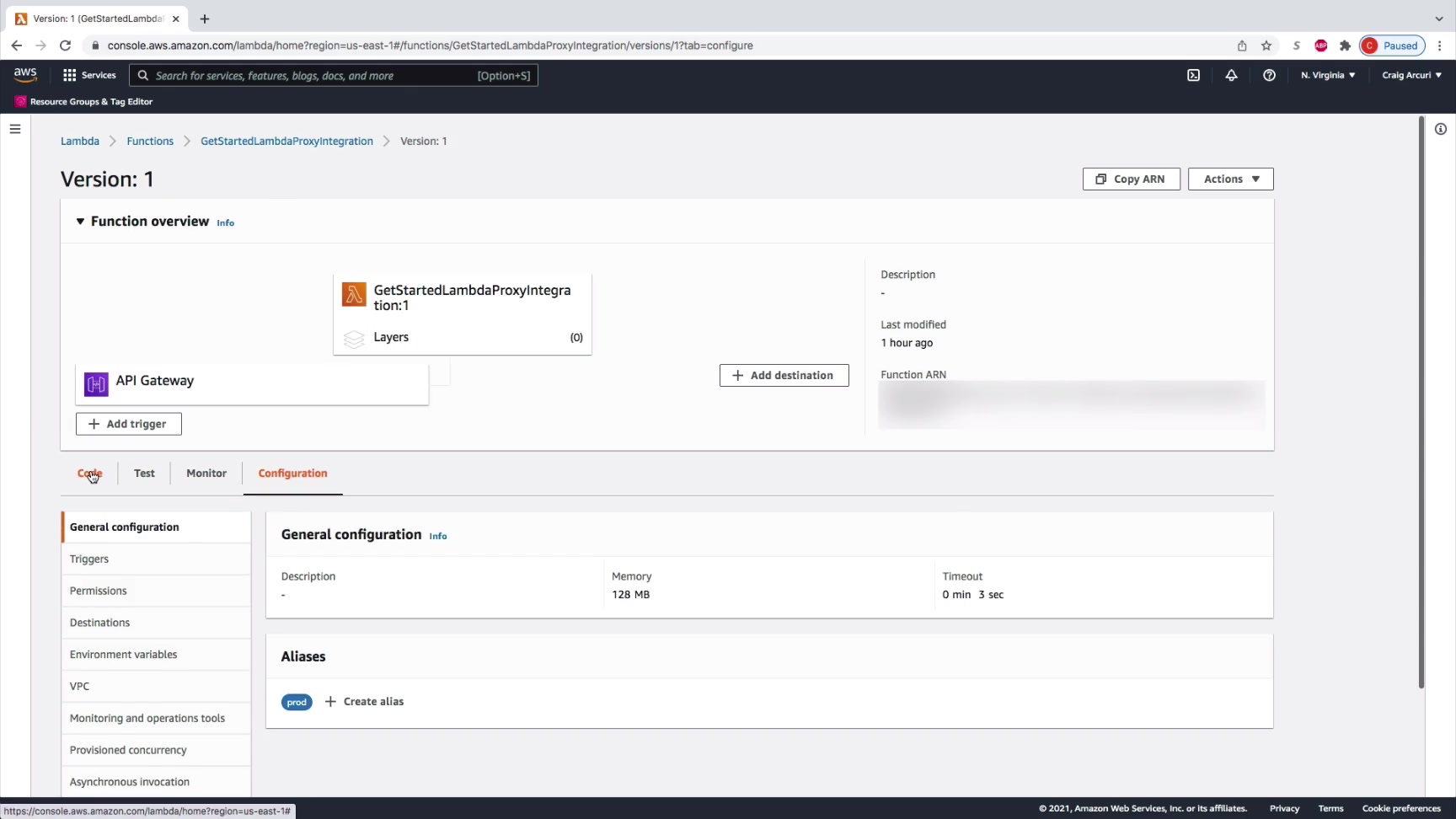Collapse the Function overview section

point(80,222)
